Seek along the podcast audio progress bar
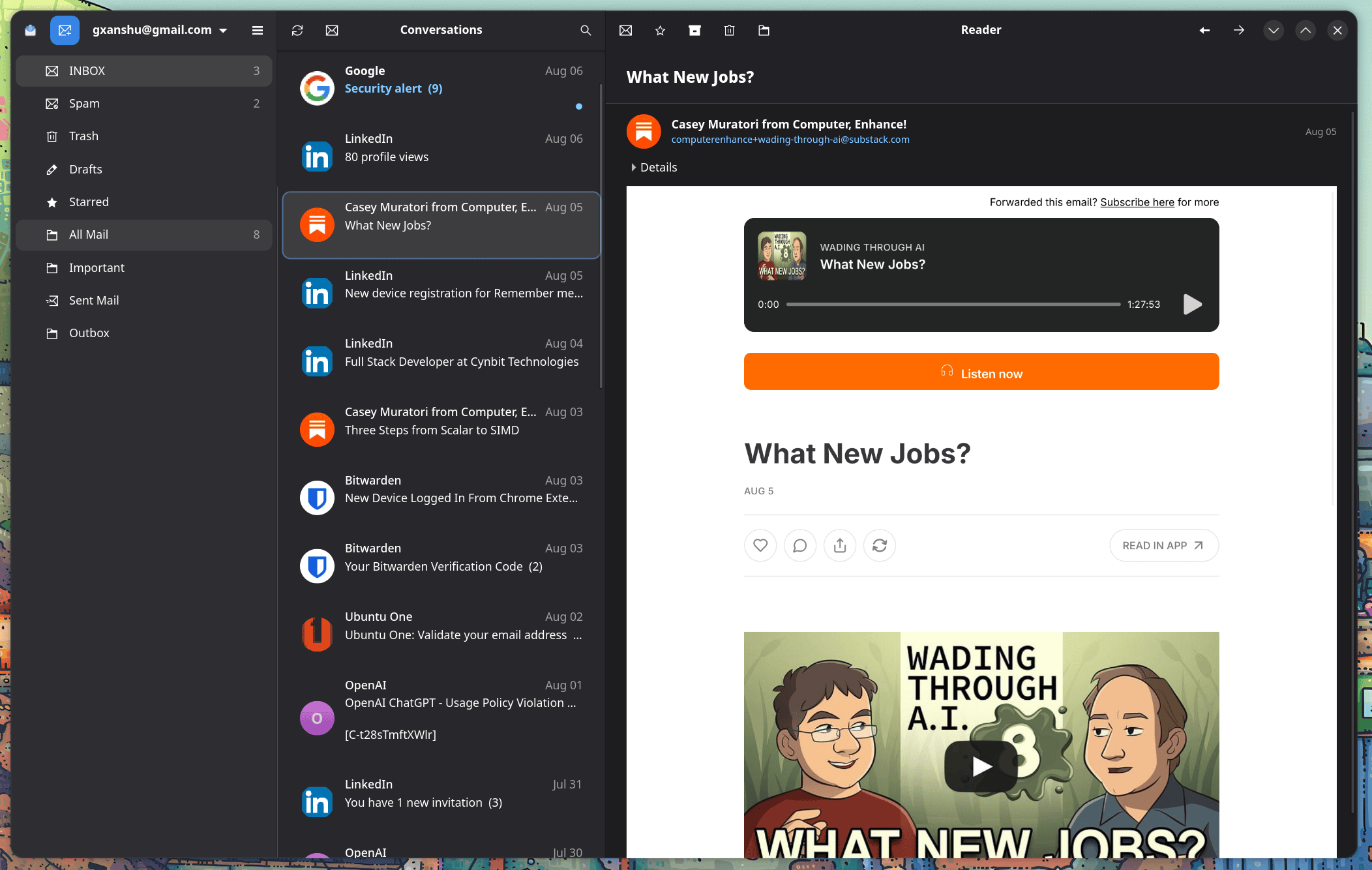 [953, 304]
